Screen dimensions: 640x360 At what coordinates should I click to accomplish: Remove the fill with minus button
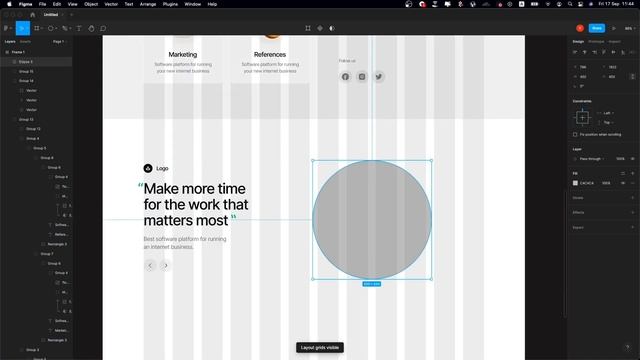coord(633,183)
